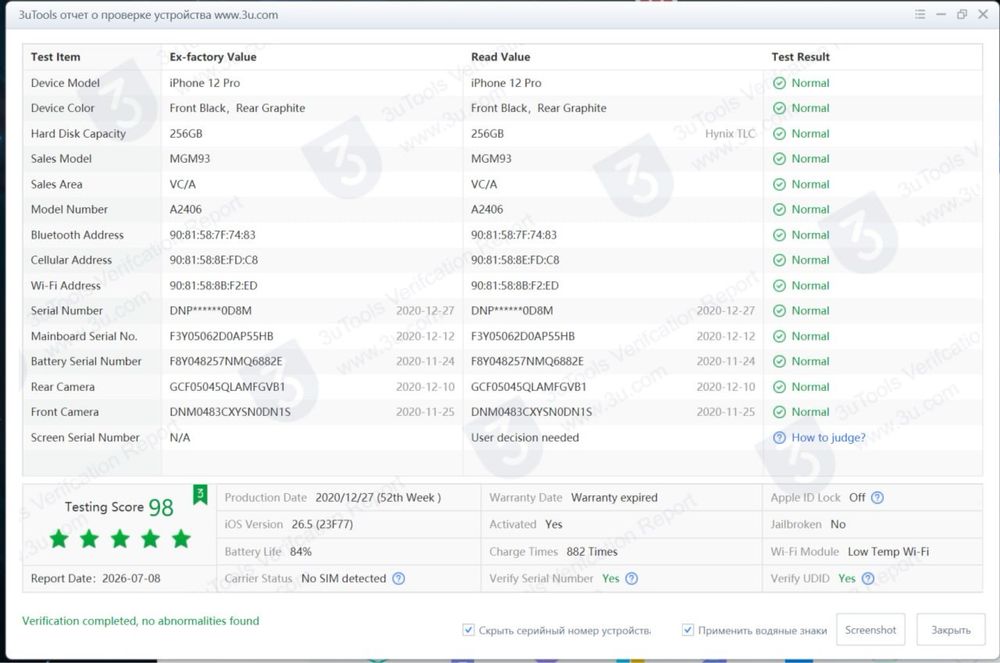This screenshot has width=1000, height=663.
Task: Click the Test Item column header
Action: [55, 57]
